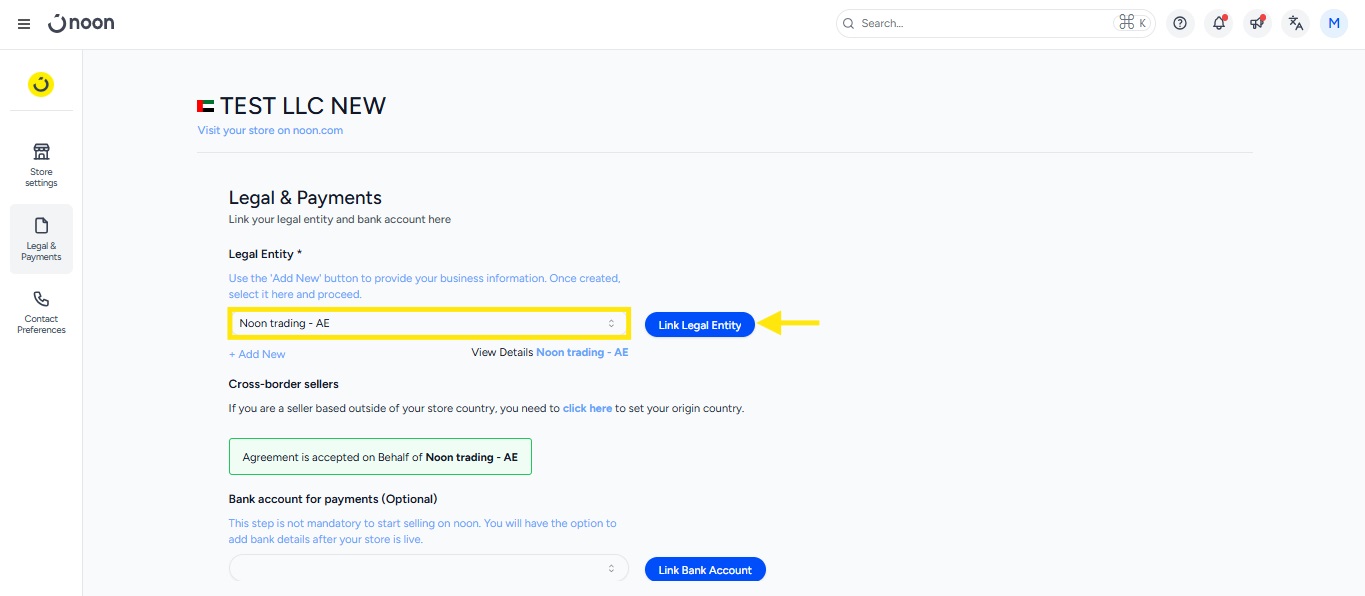1365x596 pixels.
Task: Select Legal & Payments sidebar item
Action: tap(41, 238)
